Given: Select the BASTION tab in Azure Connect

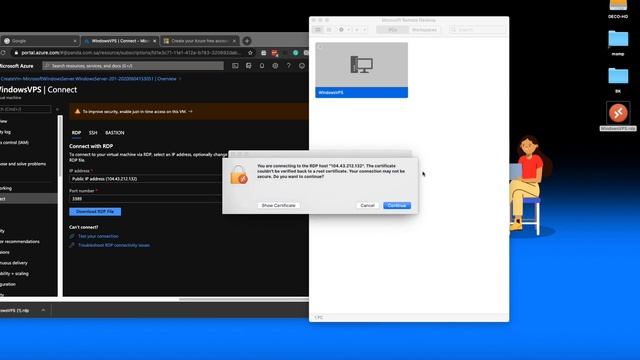Looking at the screenshot, I should [115, 133].
